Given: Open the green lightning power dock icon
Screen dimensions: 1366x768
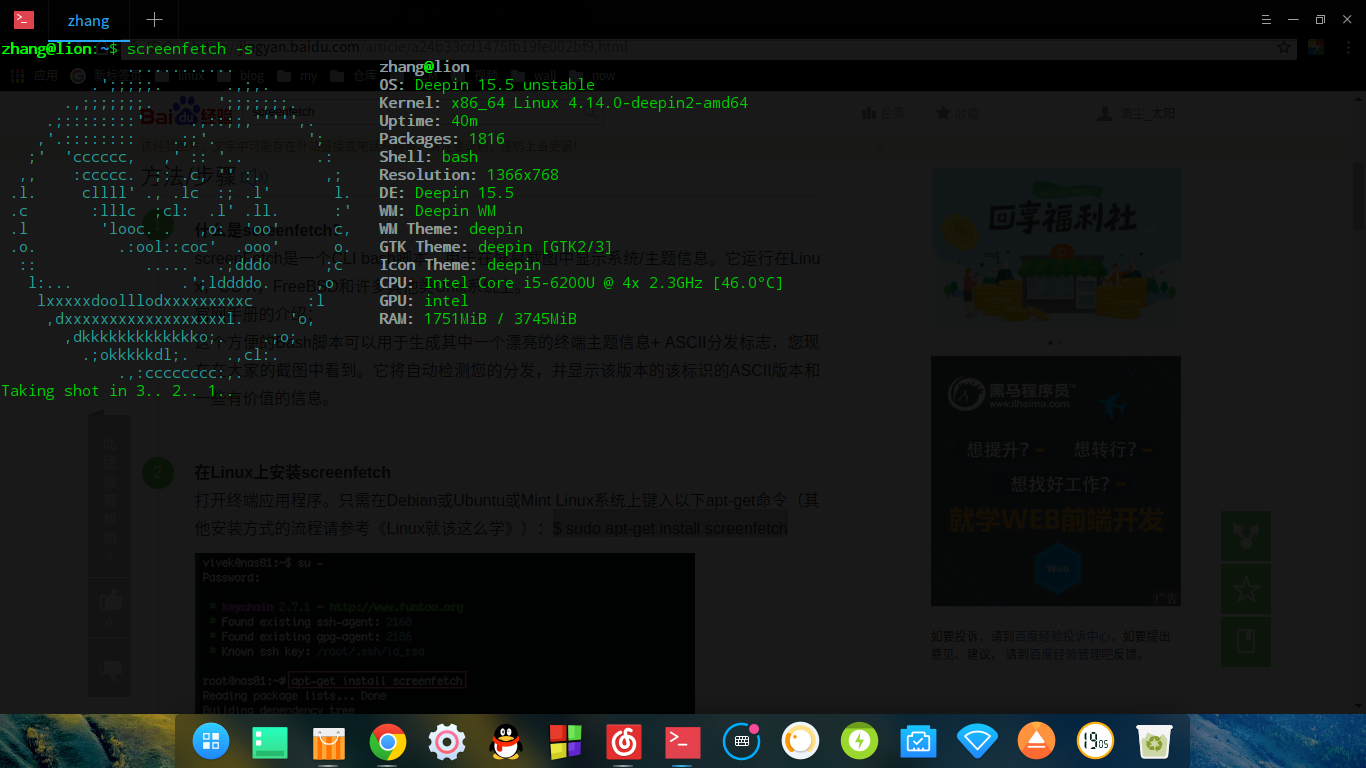Looking at the screenshot, I should click(859, 741).
